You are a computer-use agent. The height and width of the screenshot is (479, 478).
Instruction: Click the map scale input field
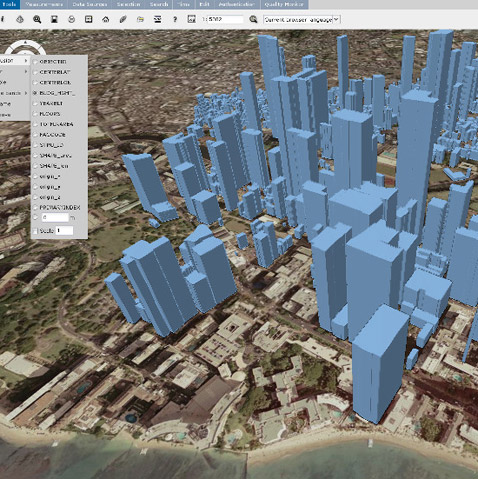coord(226,20)
